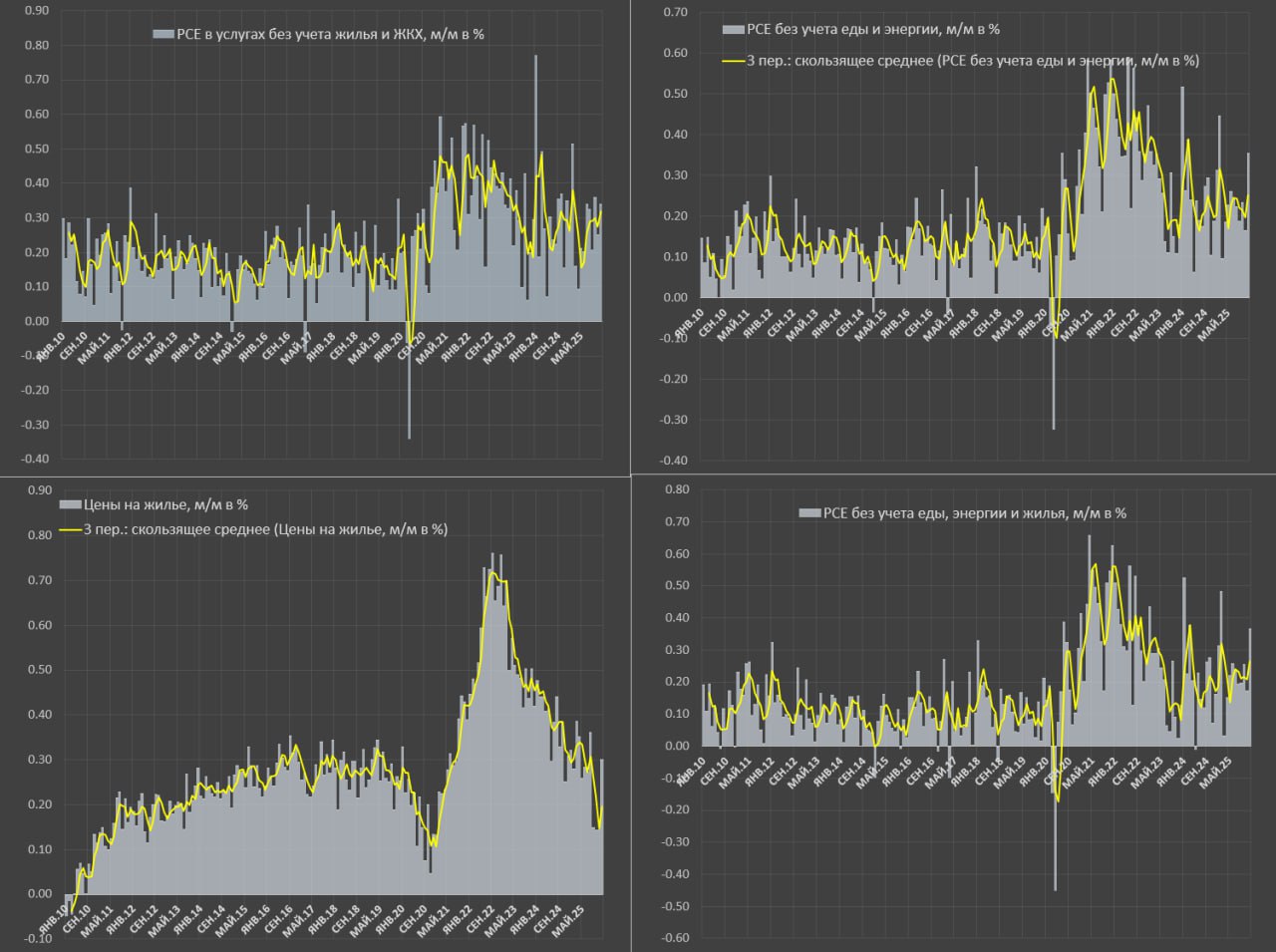Click gray legend swatch for PCE в услугах

click(x=163, y=34)
